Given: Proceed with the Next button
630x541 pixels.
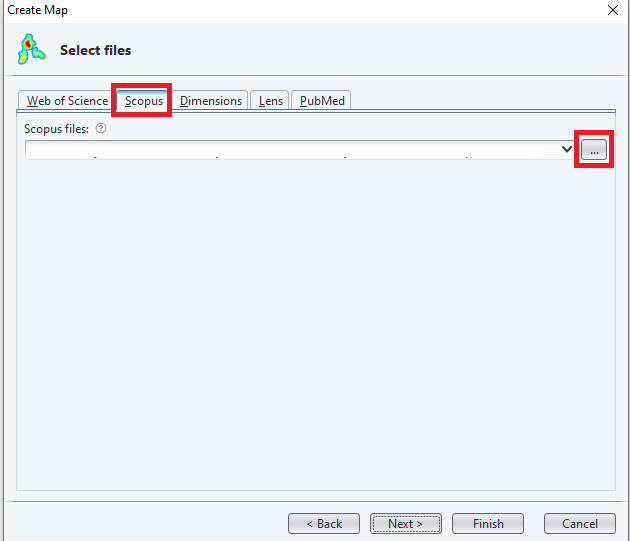Looking at the screenshot, I should (405, 523).
